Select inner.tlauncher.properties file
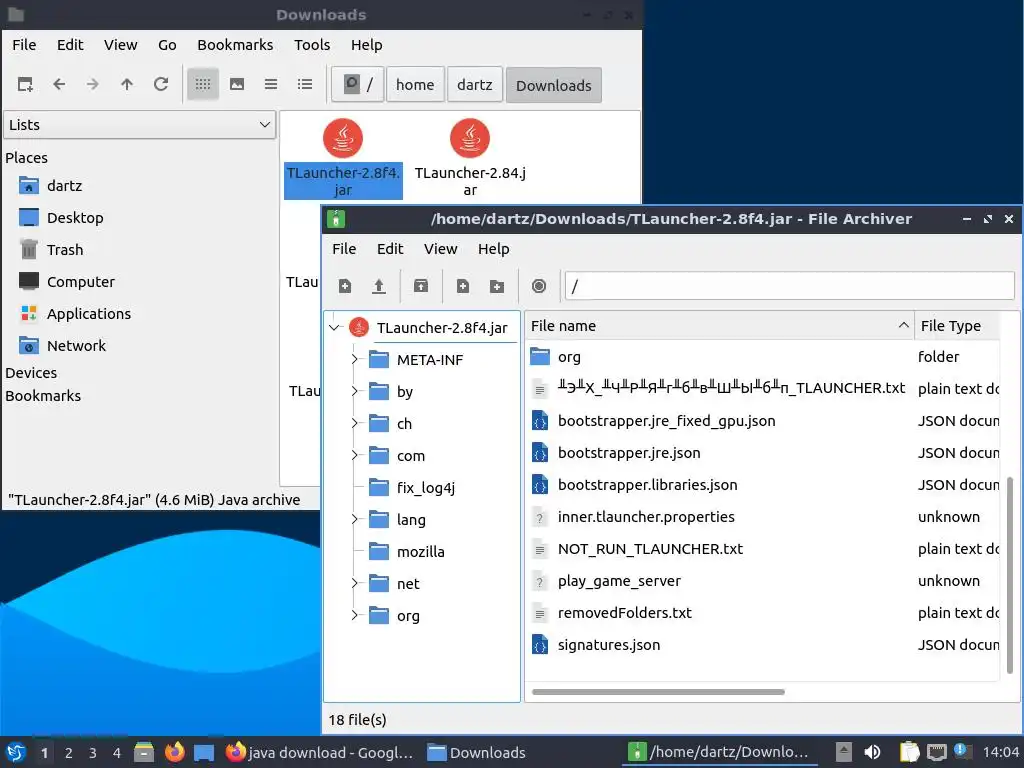1024x768 pixels. click(x=632, y=517)
